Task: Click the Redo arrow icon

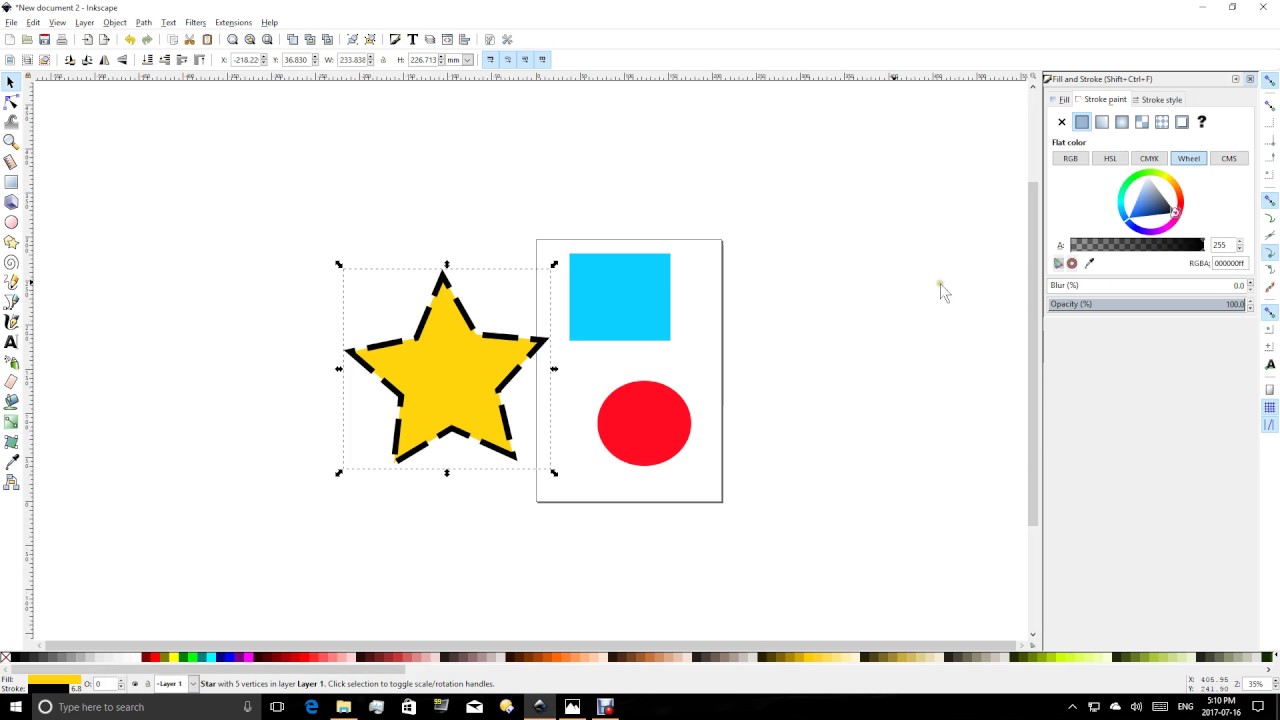Action: pos(147,40)
